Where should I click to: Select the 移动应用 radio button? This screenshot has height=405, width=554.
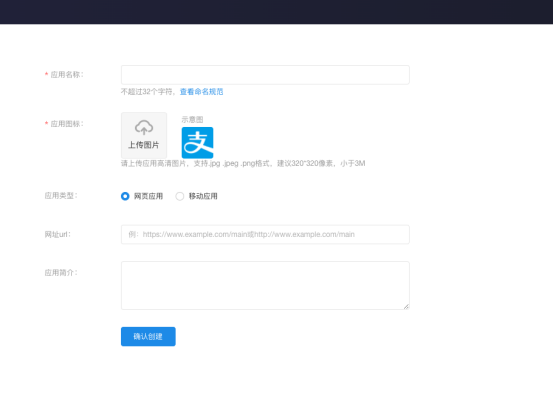tap(179, 196)
